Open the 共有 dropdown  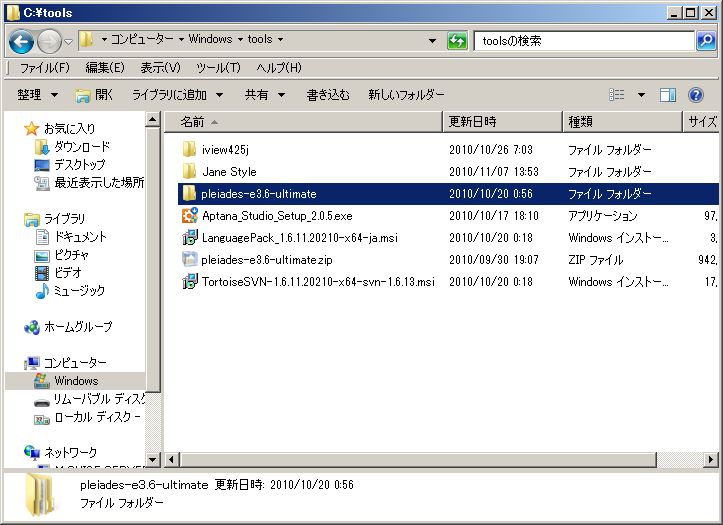point(265,95)
